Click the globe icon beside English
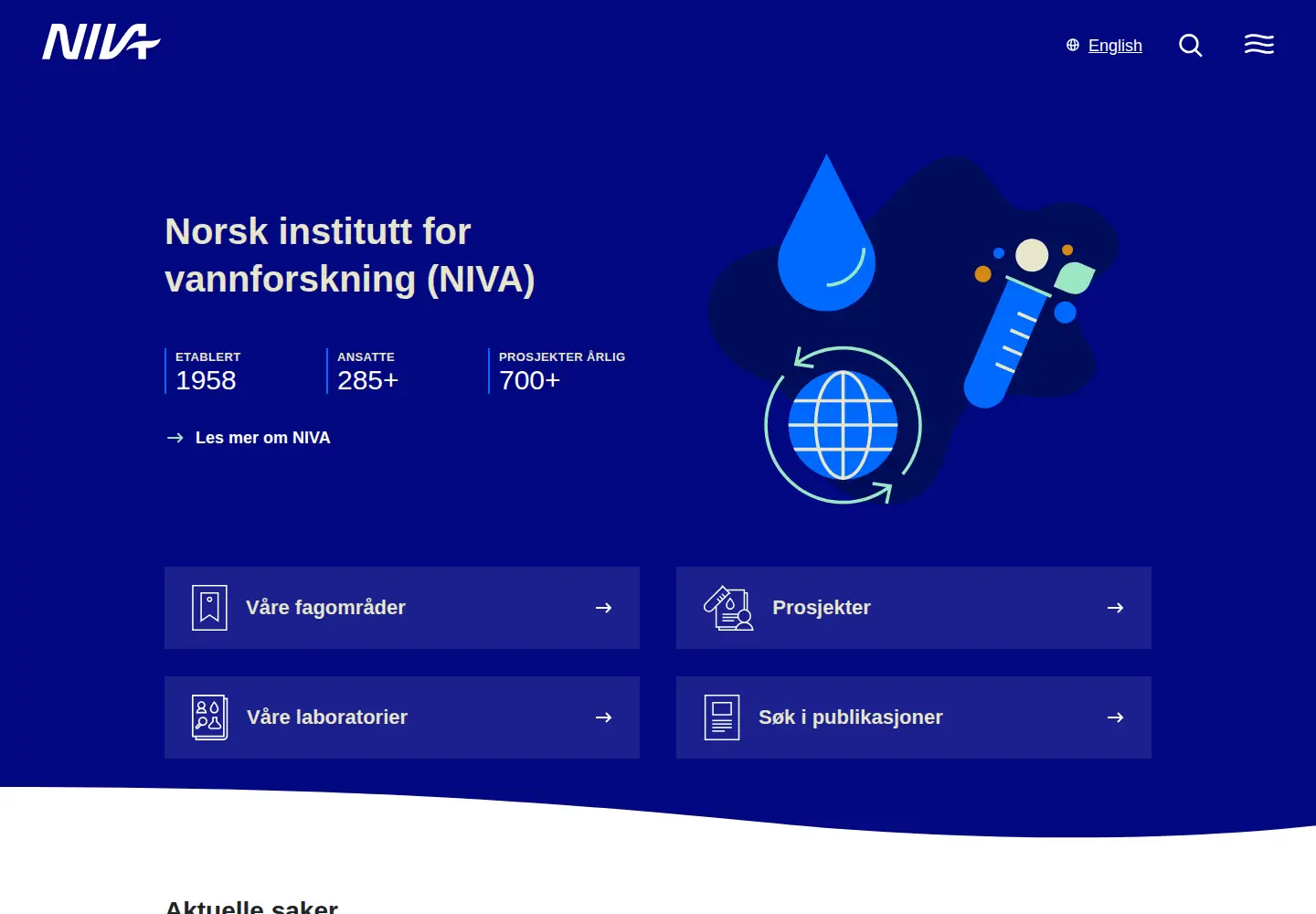1316x914 pixels. coord(1073,45)
